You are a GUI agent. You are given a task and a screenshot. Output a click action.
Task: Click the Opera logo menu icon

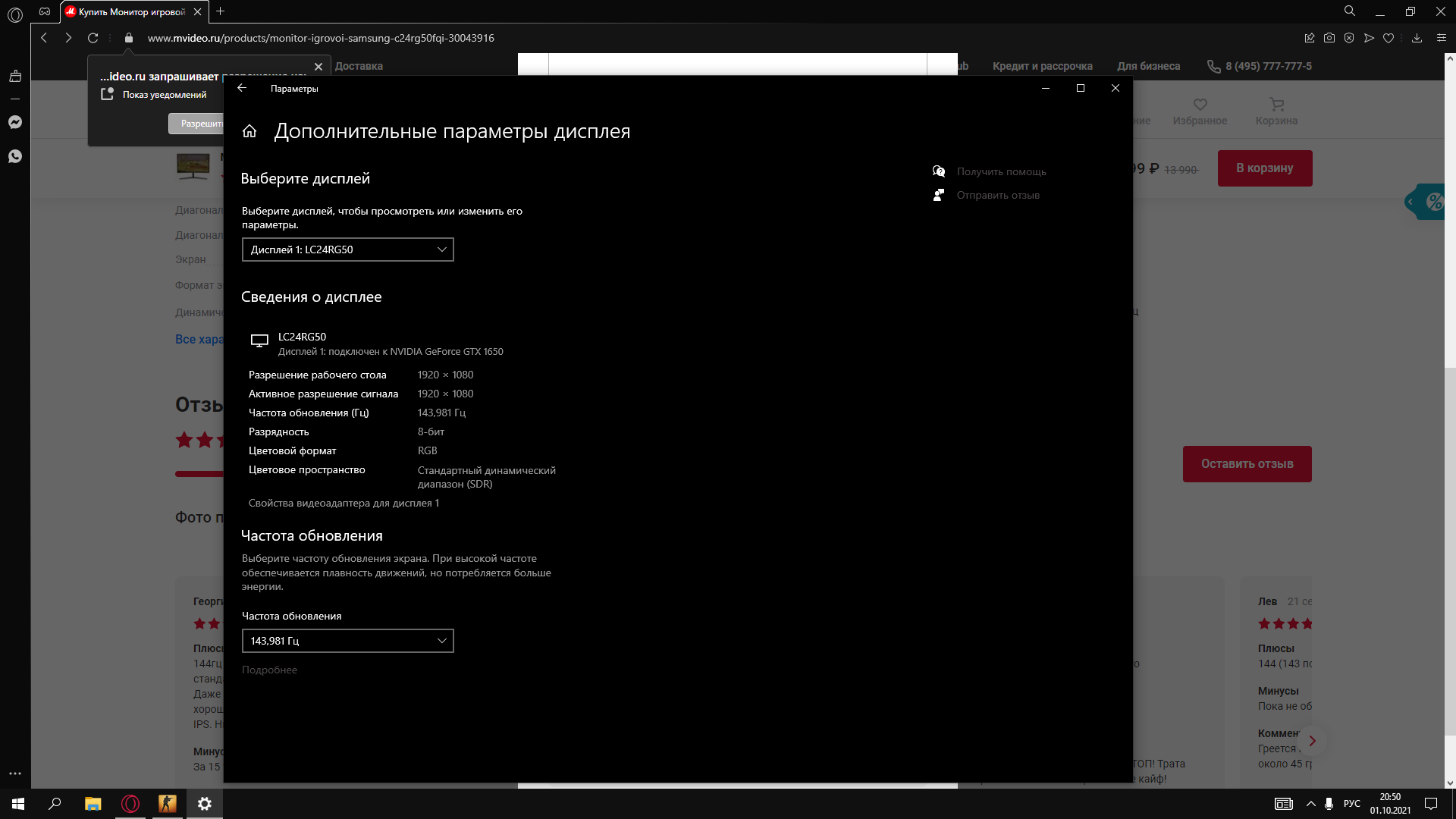tap(15, 14)
